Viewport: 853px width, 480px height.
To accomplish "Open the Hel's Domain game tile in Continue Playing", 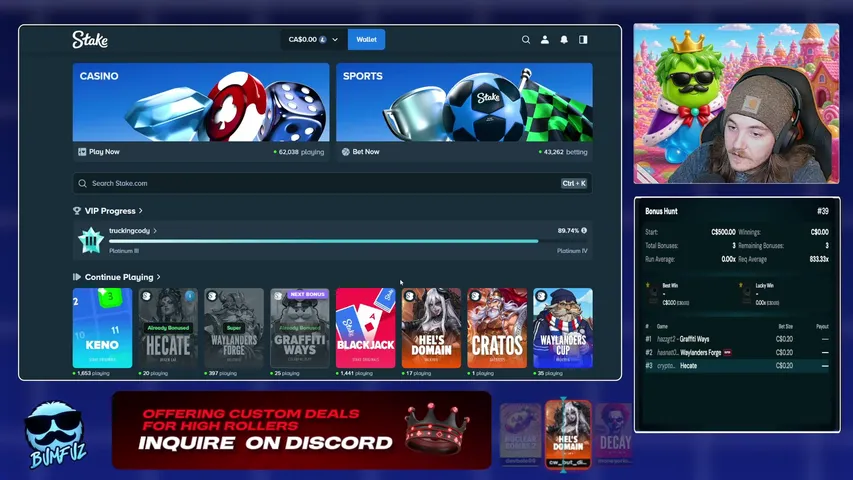I will (x=431, y=328).
